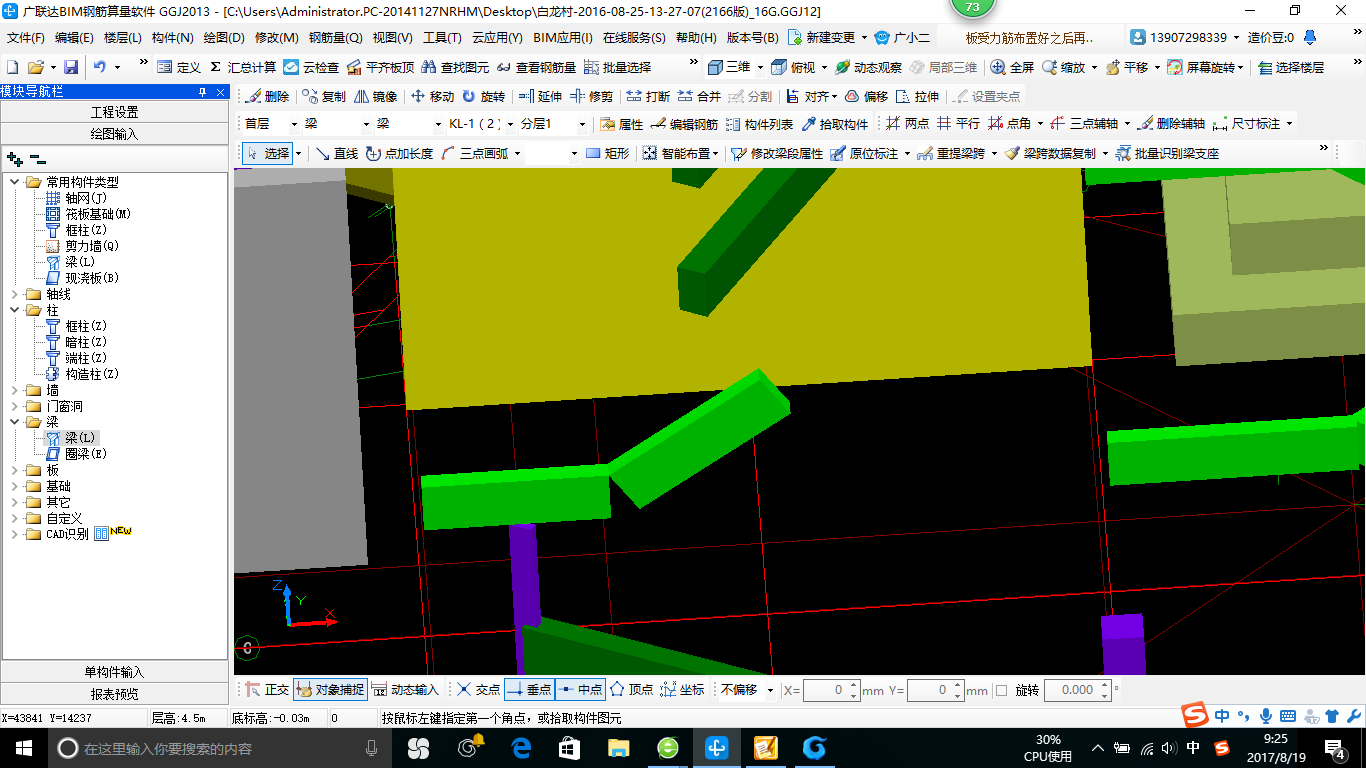Start 动态观察 dynamic orbit
This screenshot has width=1366, height=768.
(868, 67)
